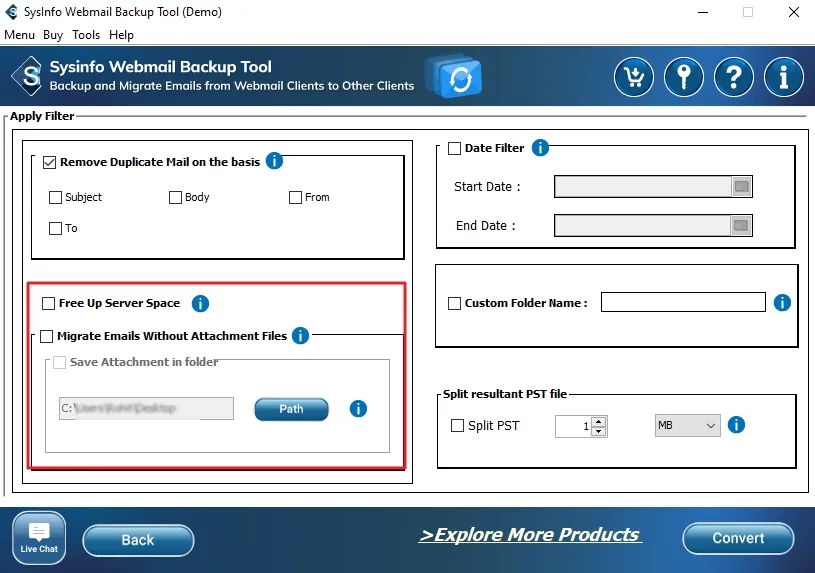Click the Back button

138,540
